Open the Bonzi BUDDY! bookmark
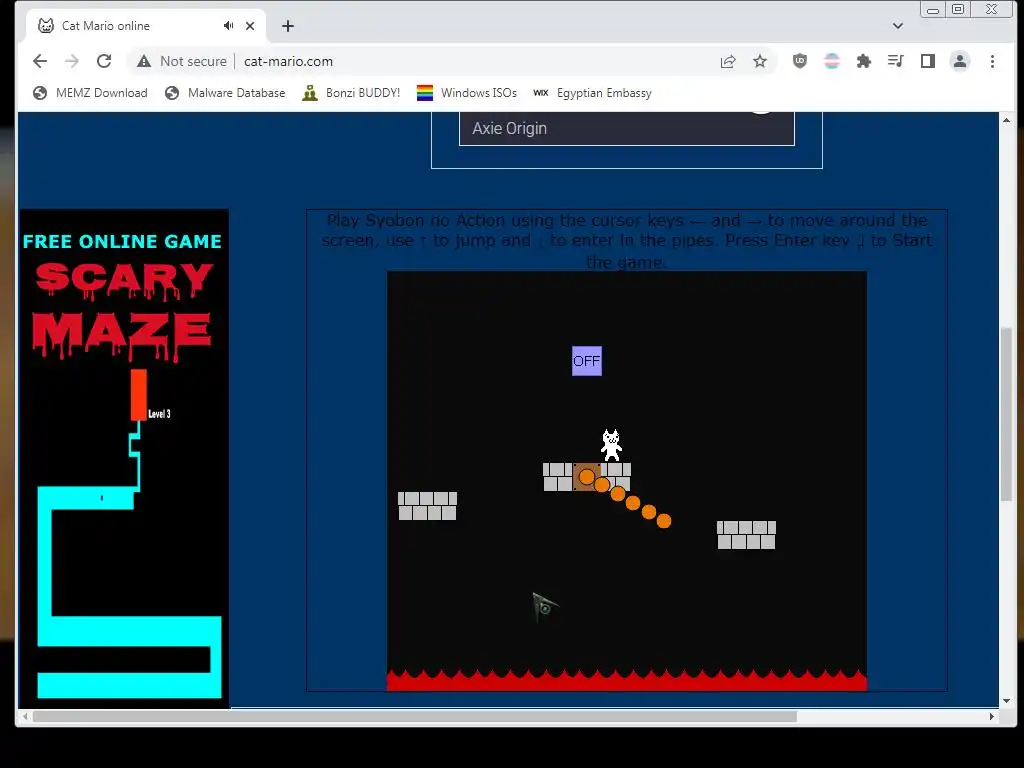 tap(351, 93)
